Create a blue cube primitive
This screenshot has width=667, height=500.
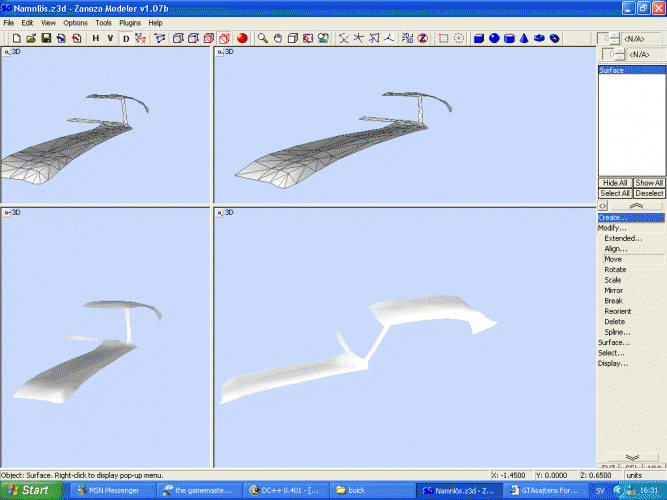coord(479,38)
